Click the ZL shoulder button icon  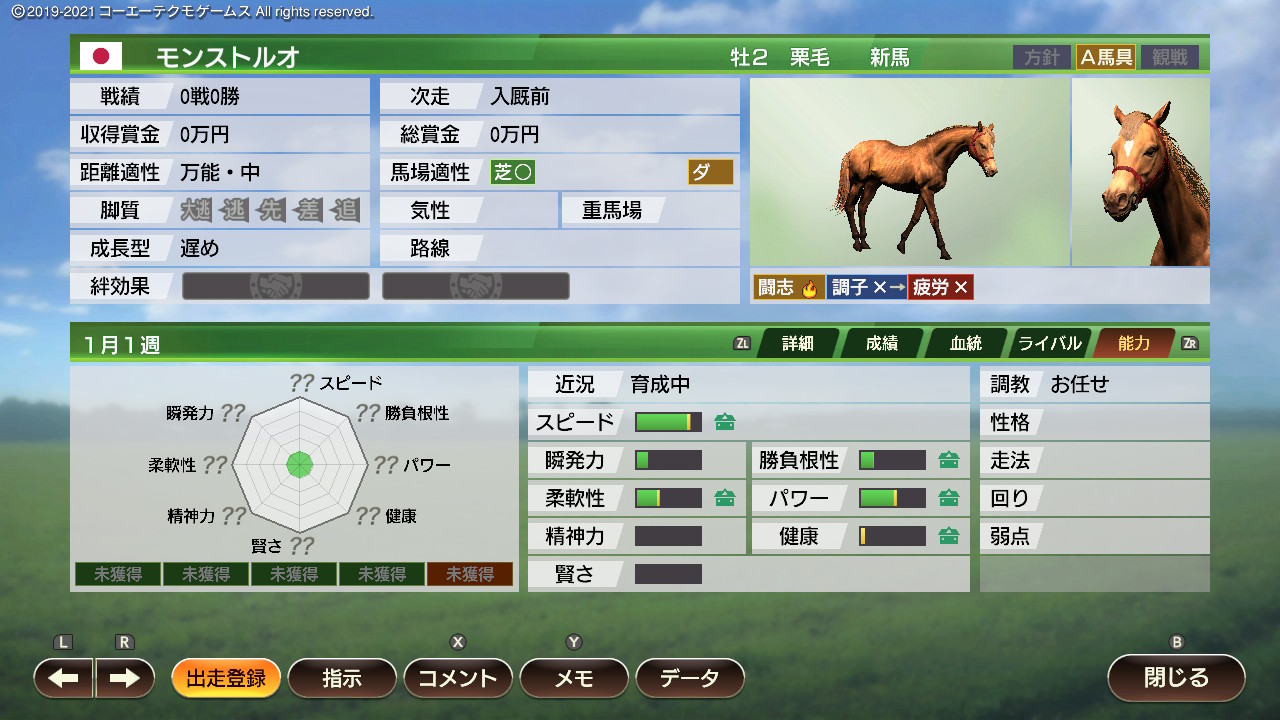click(x=742, y=343)
